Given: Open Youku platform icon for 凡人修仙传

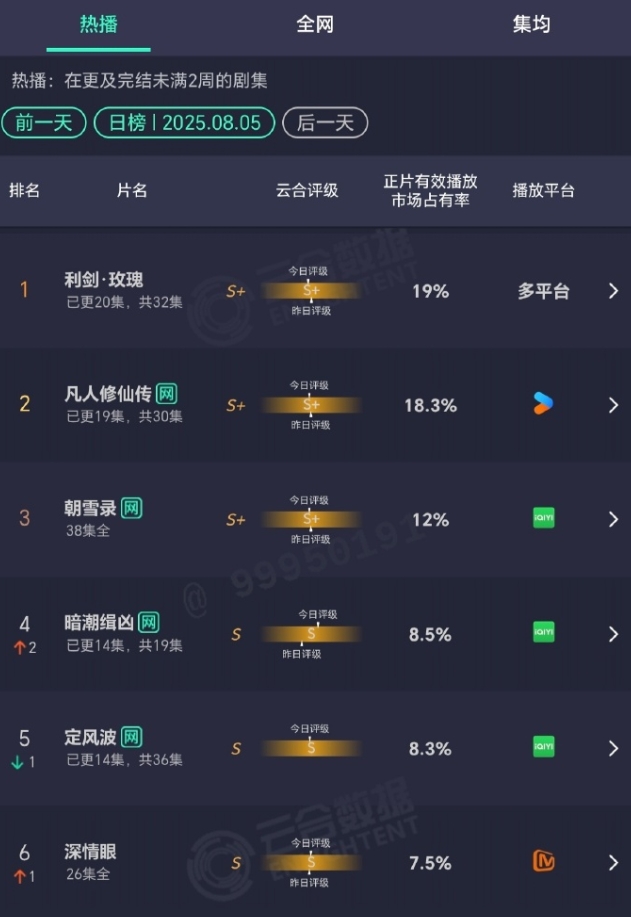Looking at the screenshot, I should (543, 404).
